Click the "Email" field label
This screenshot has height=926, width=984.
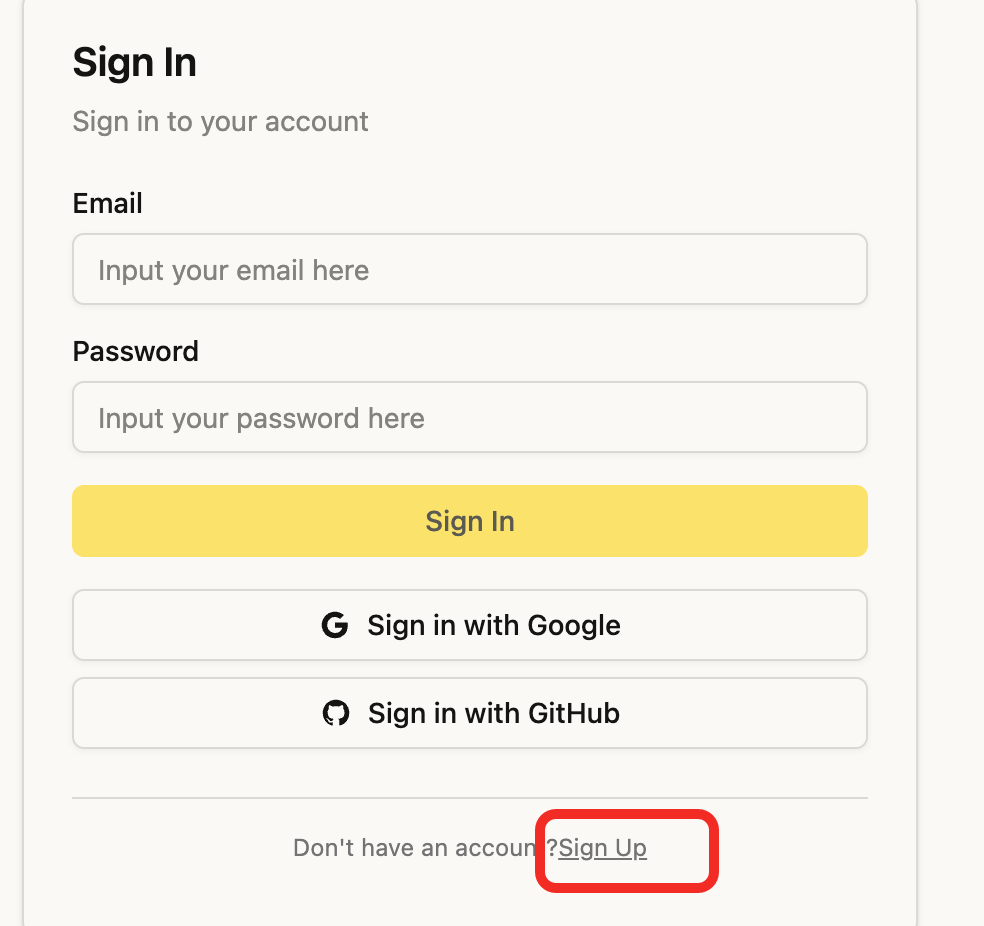pos(108,204)
